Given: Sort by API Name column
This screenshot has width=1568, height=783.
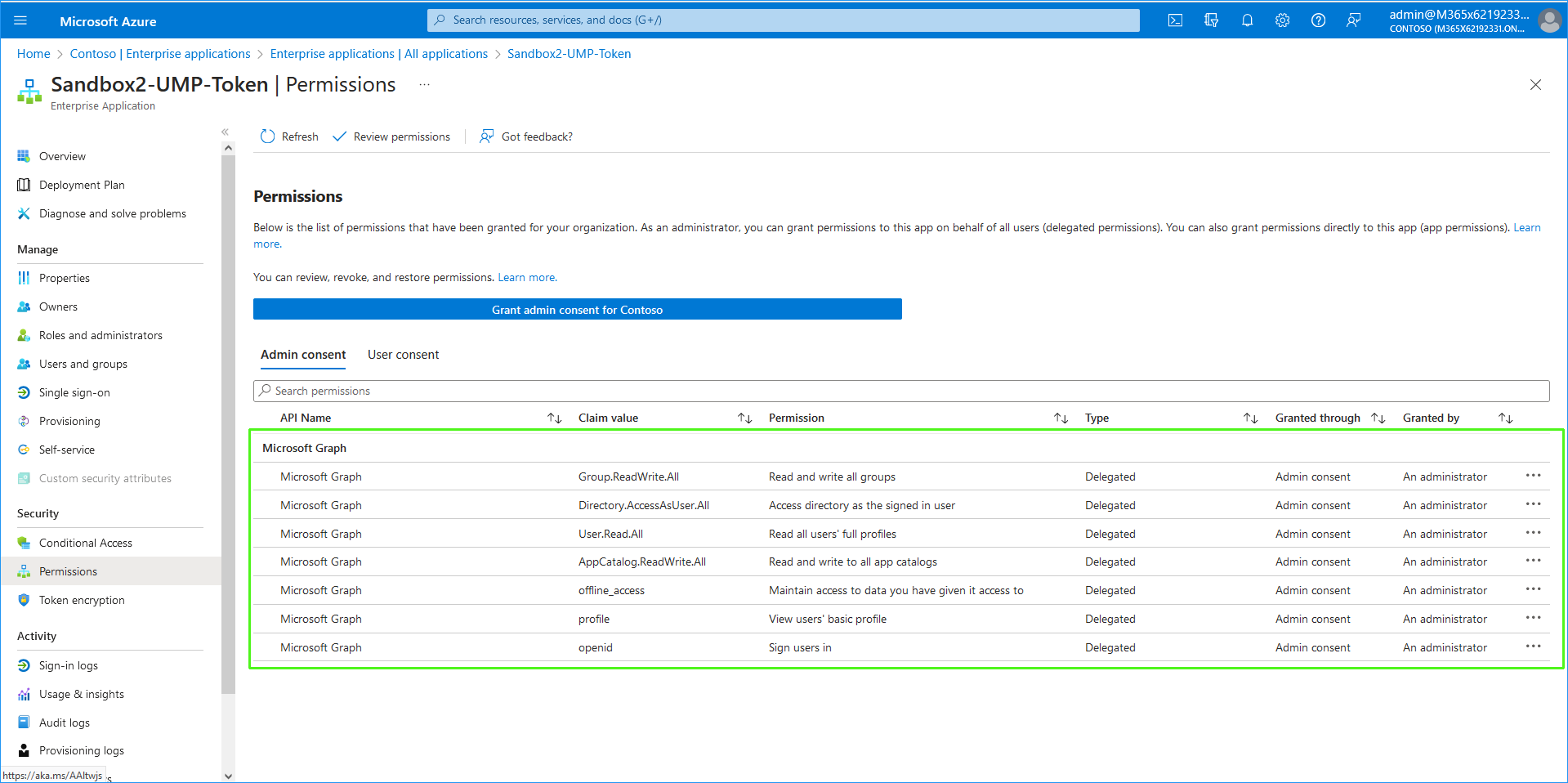Looking at the screenshot, I should point(554,418).
